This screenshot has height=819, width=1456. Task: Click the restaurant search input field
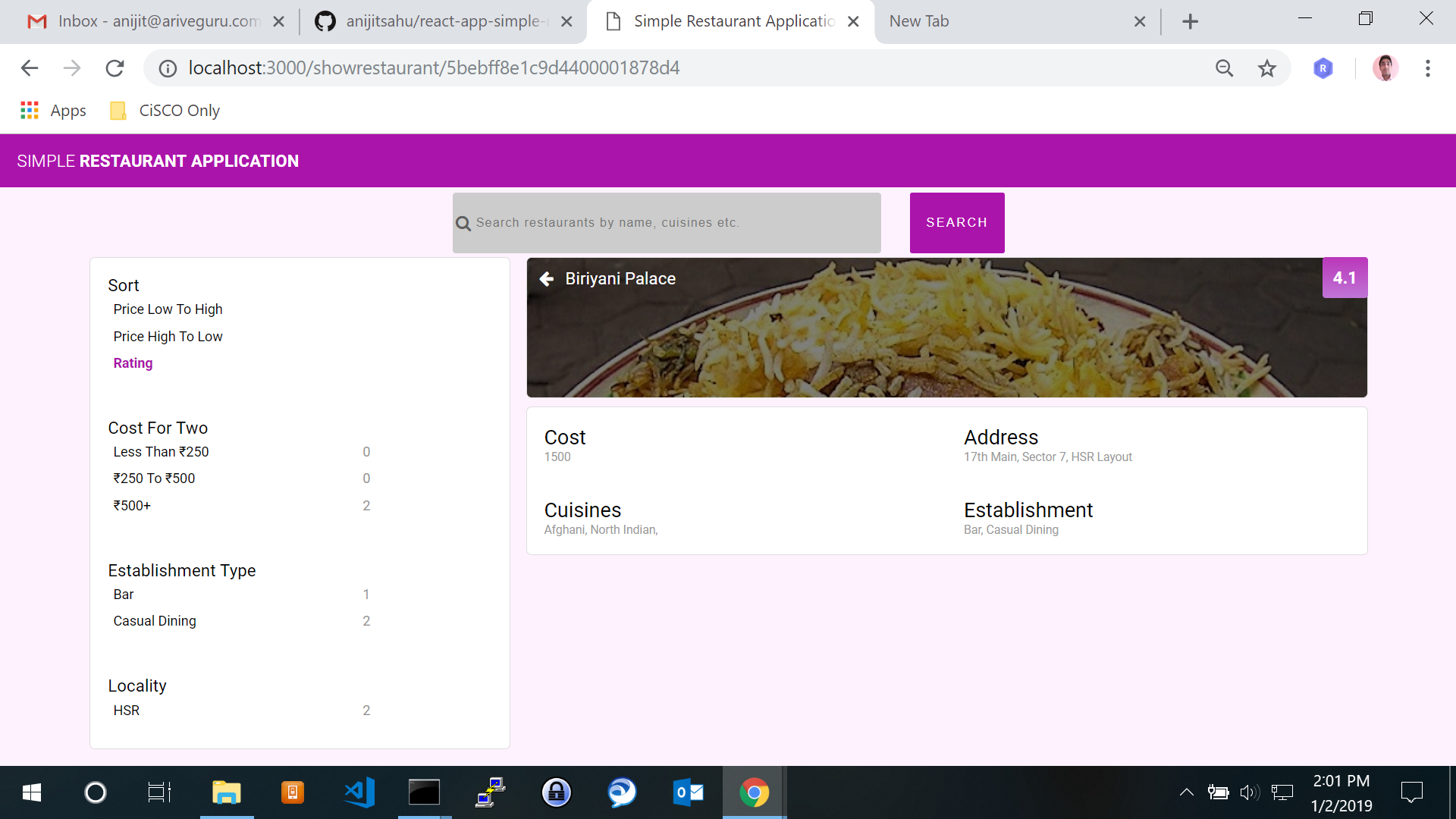(x=667, y=223)
